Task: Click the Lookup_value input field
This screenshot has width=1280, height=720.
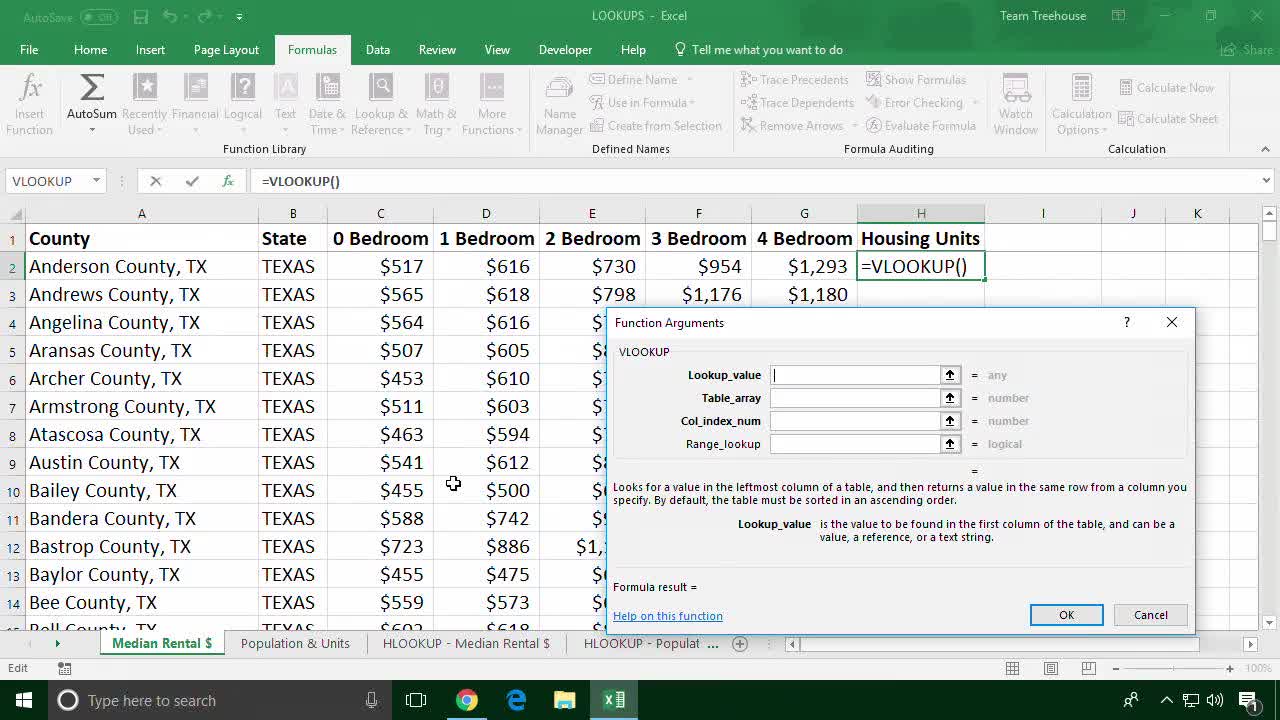Action: coord(855,375)
